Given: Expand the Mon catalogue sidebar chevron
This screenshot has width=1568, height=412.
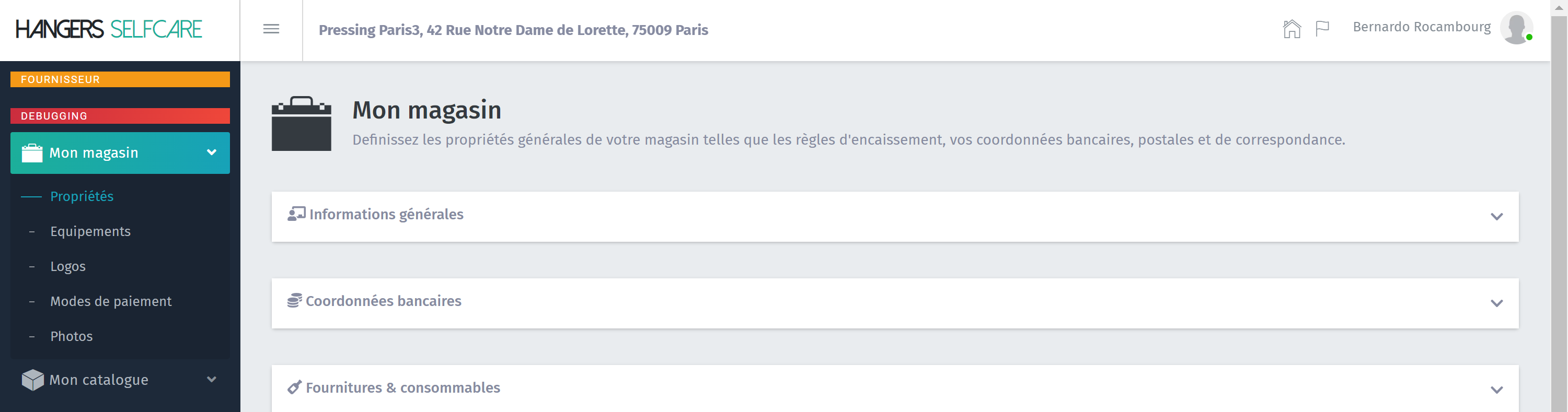Looking at the screenshot, I should (211, 379).
